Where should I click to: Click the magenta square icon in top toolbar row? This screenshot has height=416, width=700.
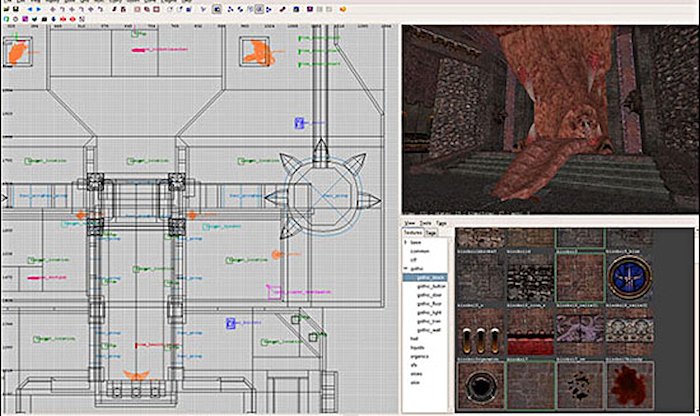309,9
